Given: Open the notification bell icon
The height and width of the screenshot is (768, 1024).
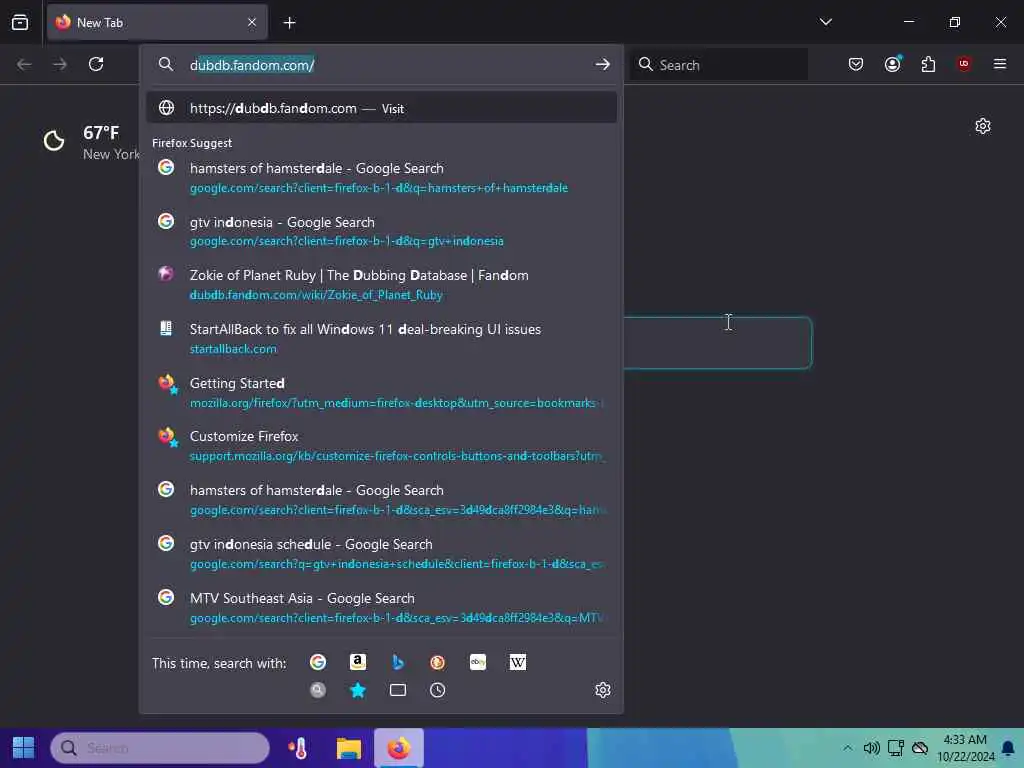Looking at the screenshot, I should 1008,748.
